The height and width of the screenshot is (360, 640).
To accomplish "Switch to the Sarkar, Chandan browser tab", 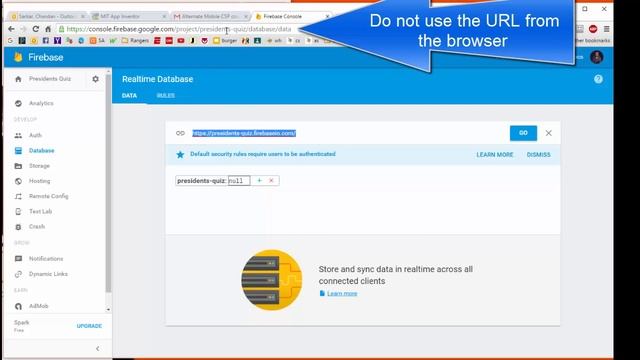I will coord(48,16).
